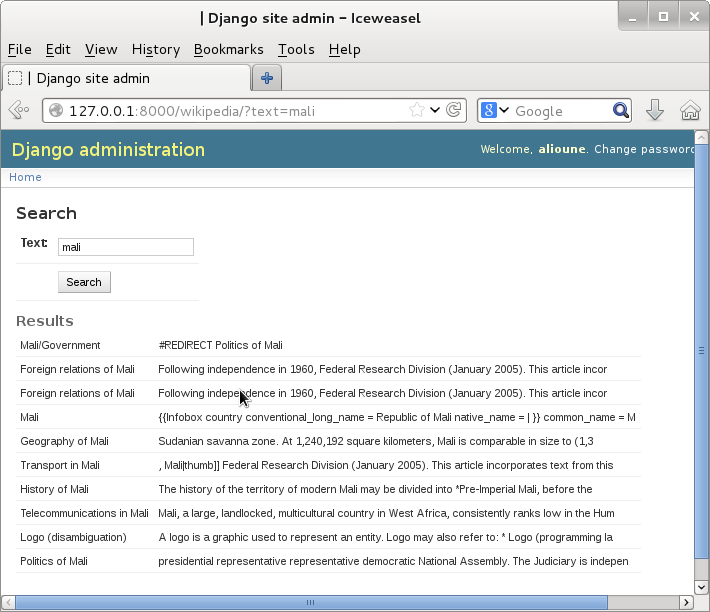
Task: Click the browser back arrow button
Action: pos(19,110)
